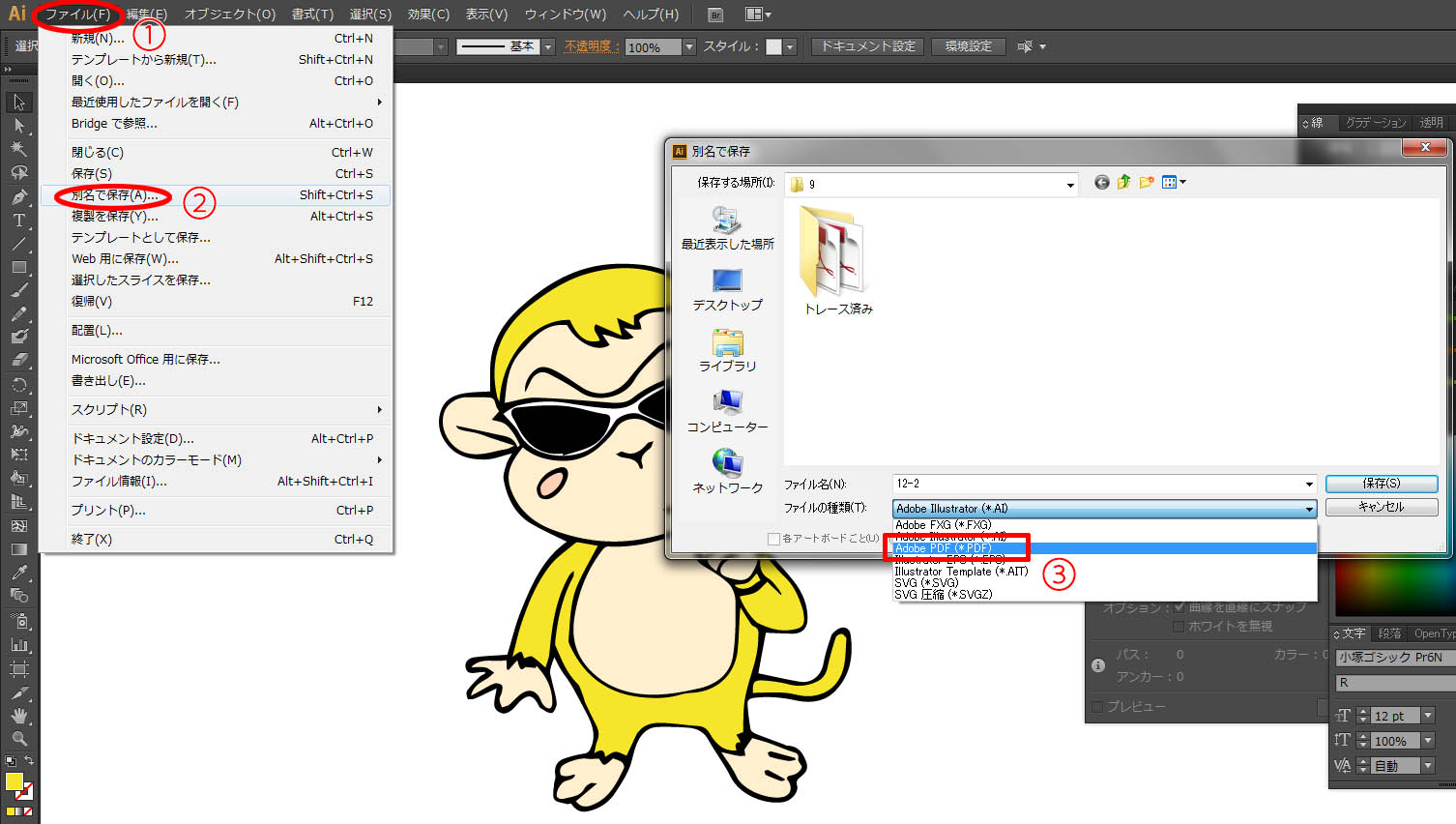1456x824 pixels.
Task: Click the 保存(S) button
Action: pyautogui.click(x=1382, y=484)
